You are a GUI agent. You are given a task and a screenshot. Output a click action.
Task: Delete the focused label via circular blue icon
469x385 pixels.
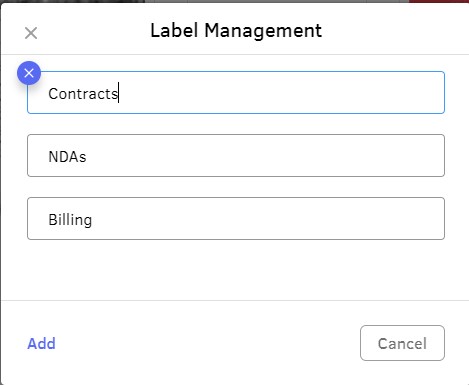click(29, 73)
